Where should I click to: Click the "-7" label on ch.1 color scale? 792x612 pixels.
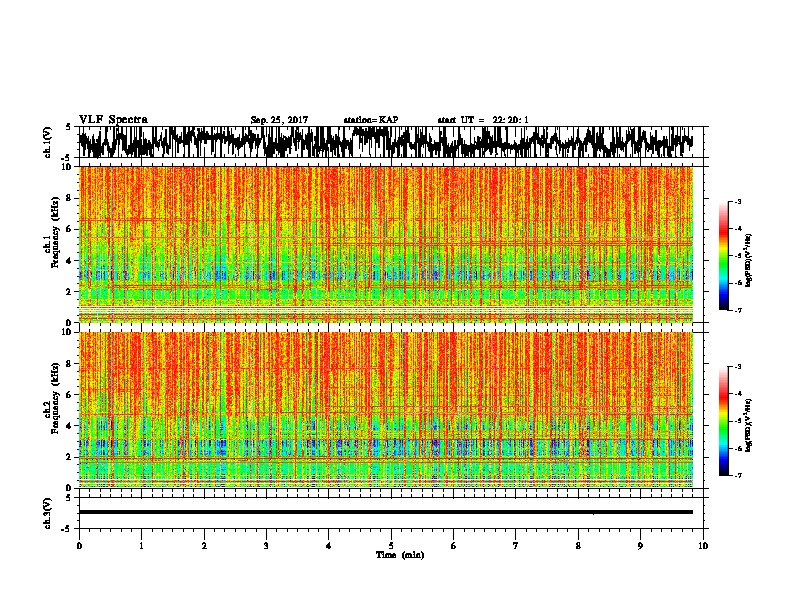pyautogui.click(x=738, y=310)
